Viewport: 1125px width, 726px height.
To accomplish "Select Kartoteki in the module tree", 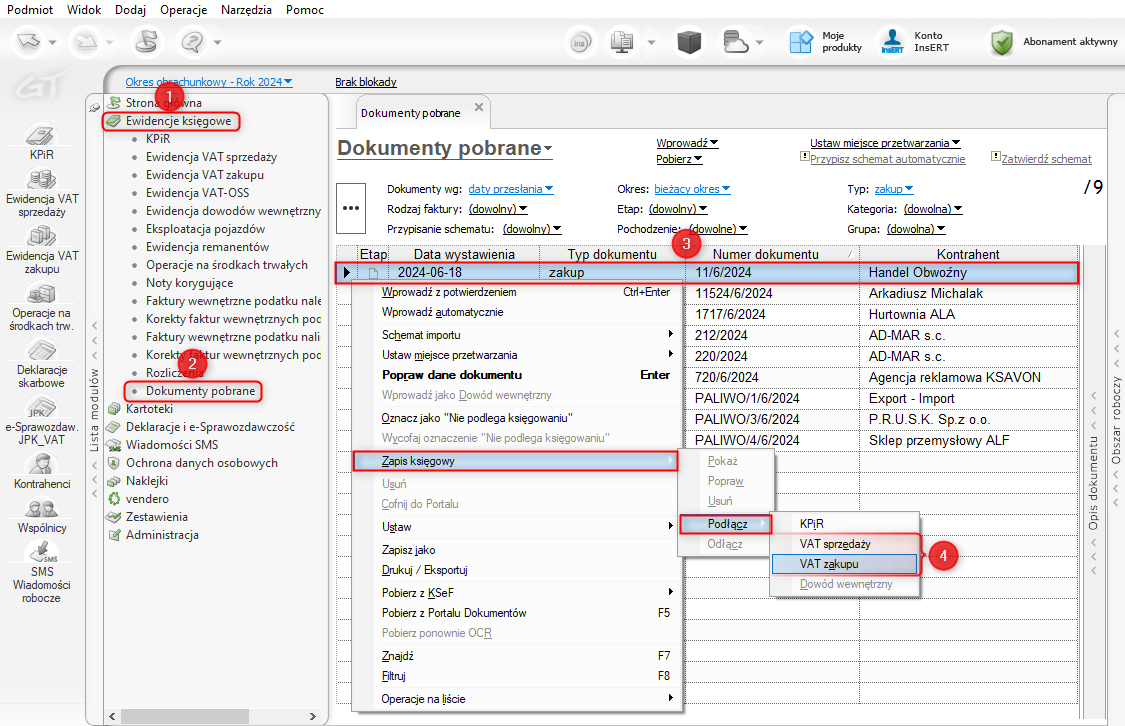I will point(149,409).
